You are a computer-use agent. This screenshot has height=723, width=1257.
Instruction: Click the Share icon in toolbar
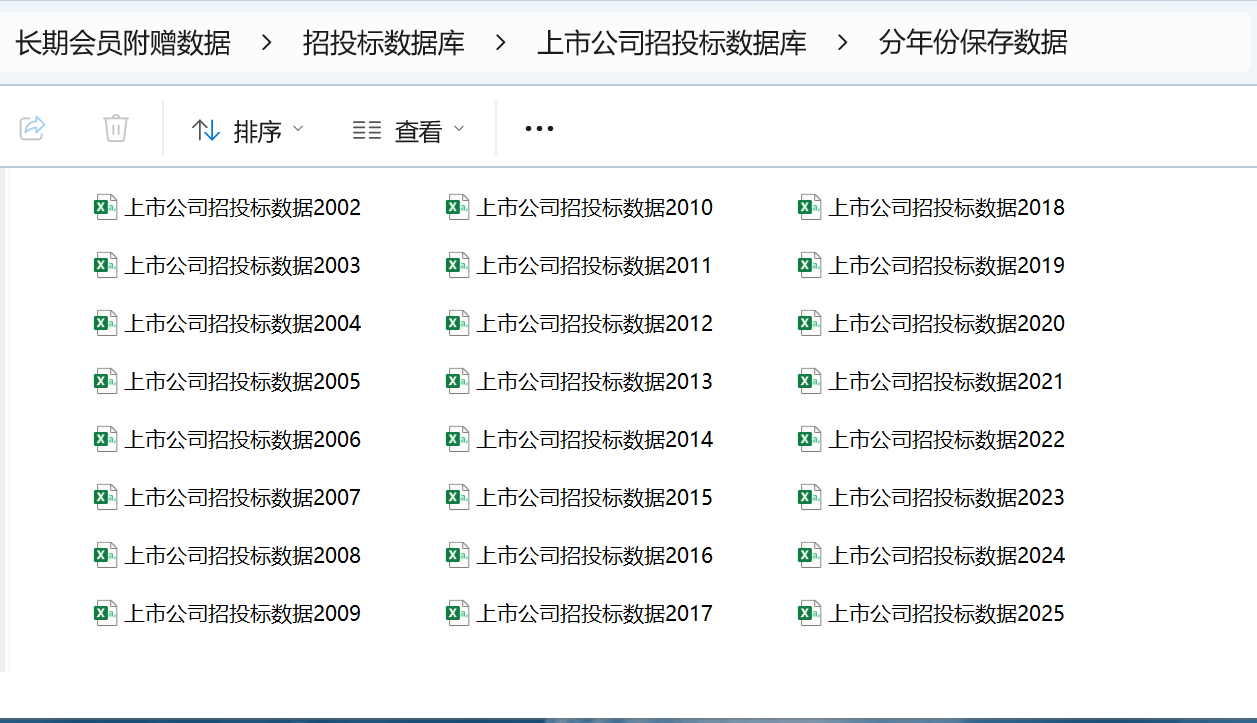(x=33, y=128)
